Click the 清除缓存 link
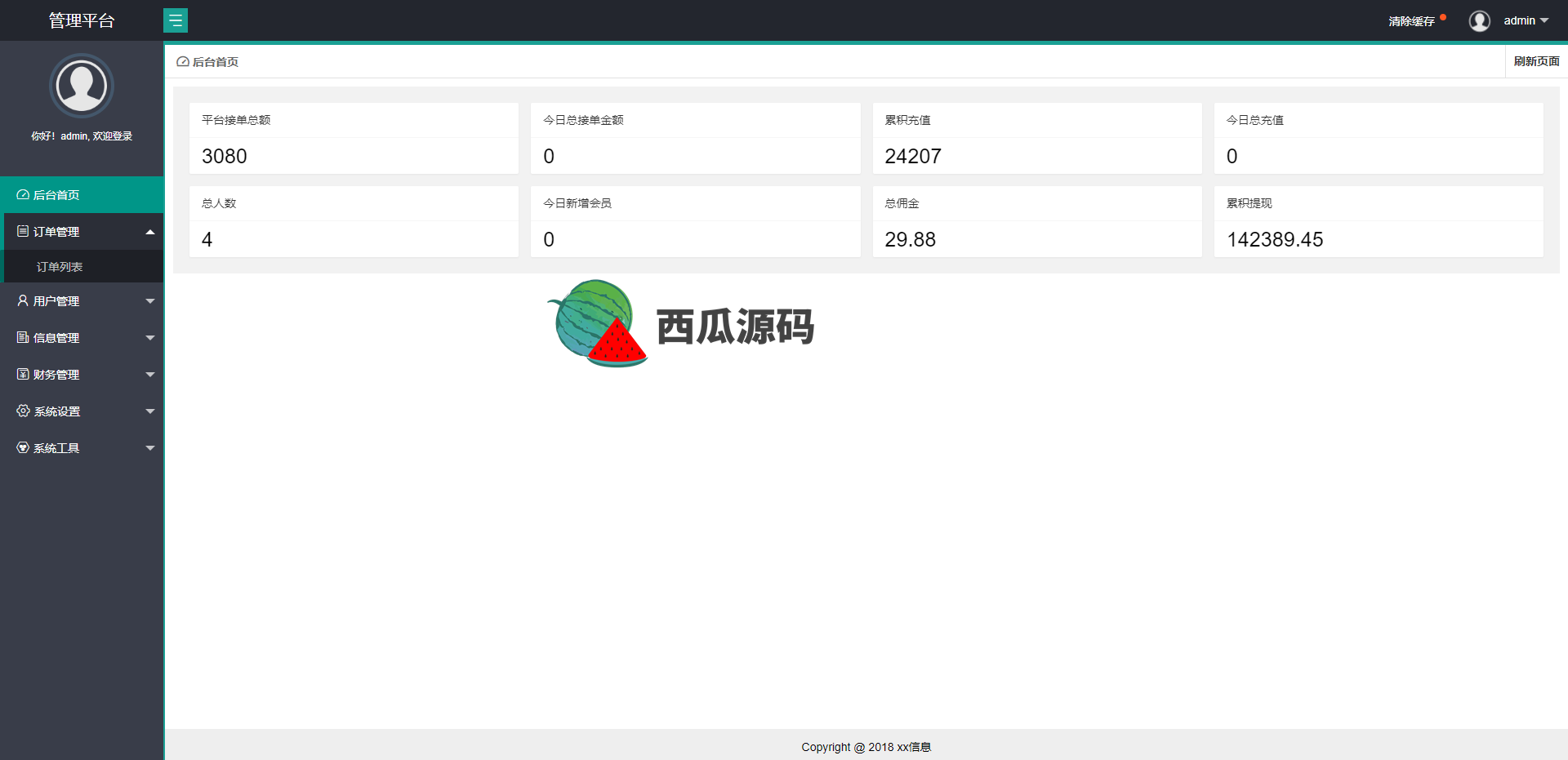This screenshot has width=1568, height=760. click(1411, 21)
